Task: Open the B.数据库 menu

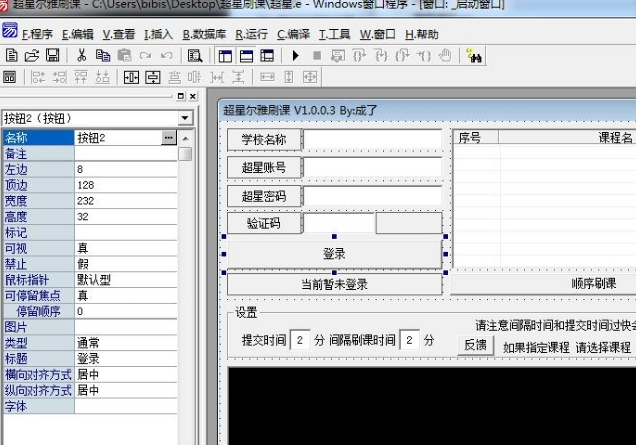Action: pos(204,34)
